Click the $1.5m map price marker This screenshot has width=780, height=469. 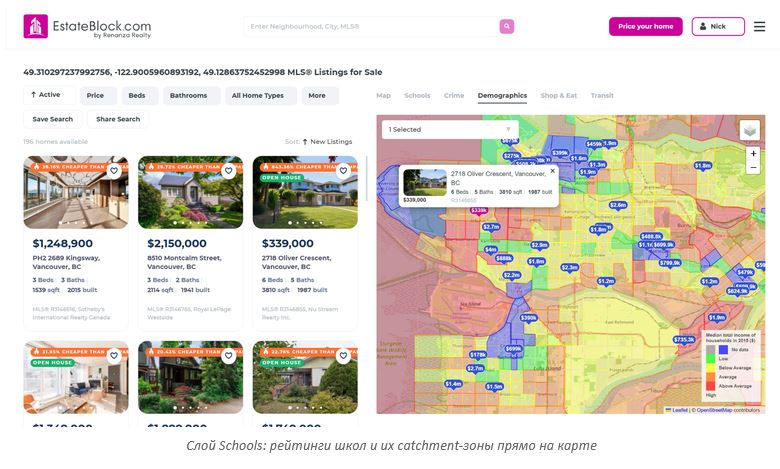494,386
